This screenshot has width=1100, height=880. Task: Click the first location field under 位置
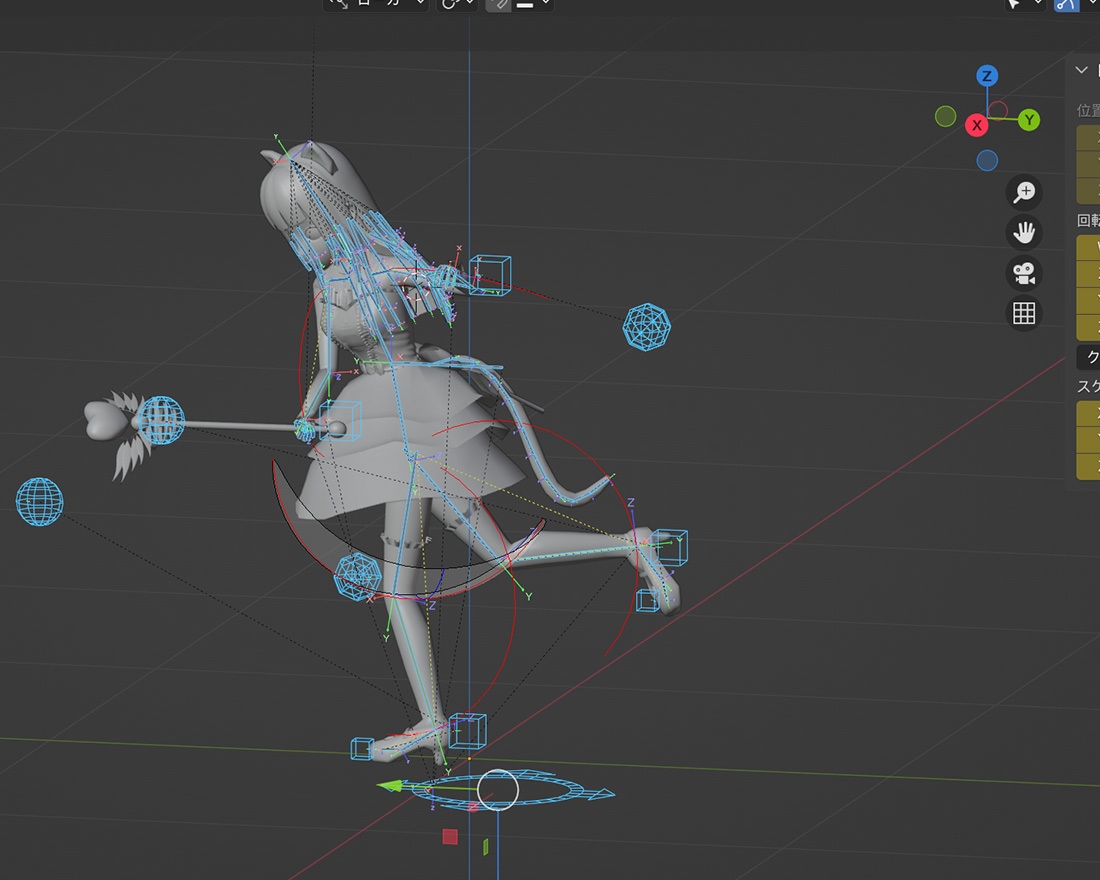[1088, 138]
